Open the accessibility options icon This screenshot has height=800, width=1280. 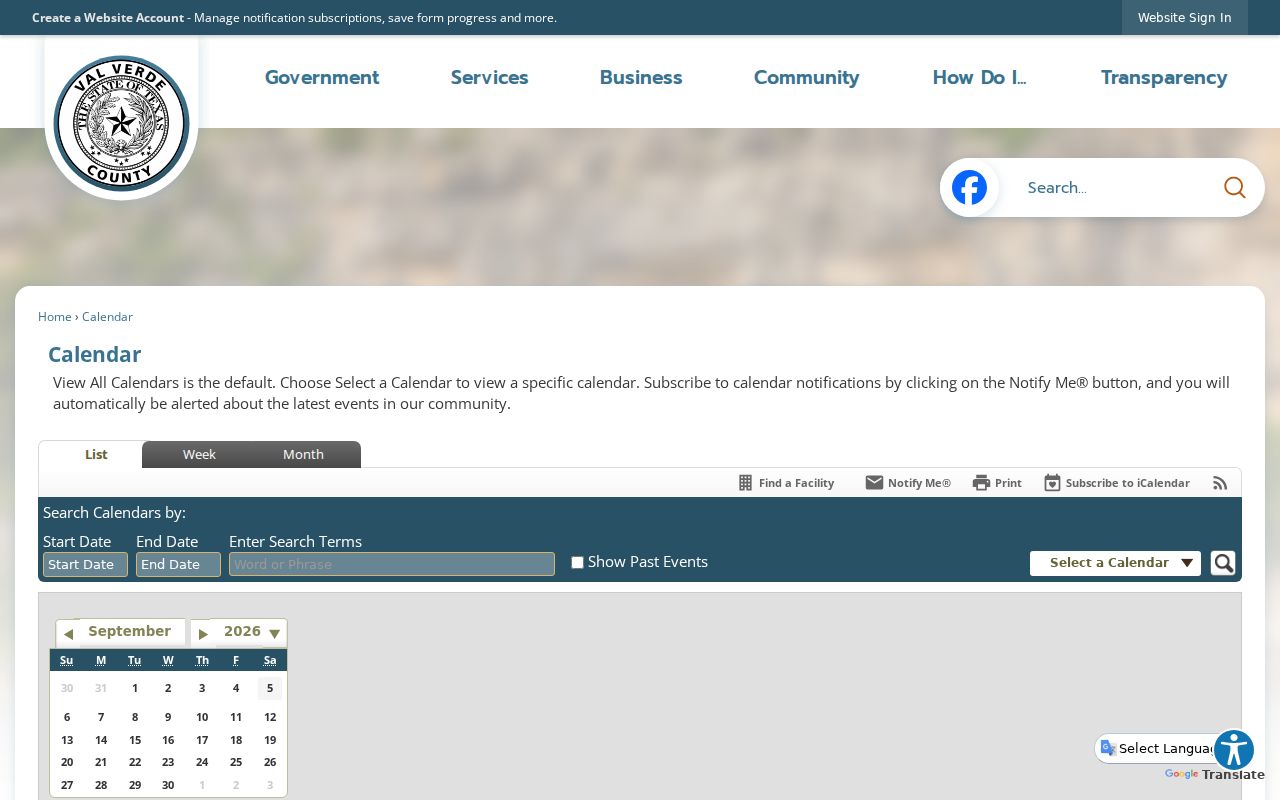tap(1234, 750)
